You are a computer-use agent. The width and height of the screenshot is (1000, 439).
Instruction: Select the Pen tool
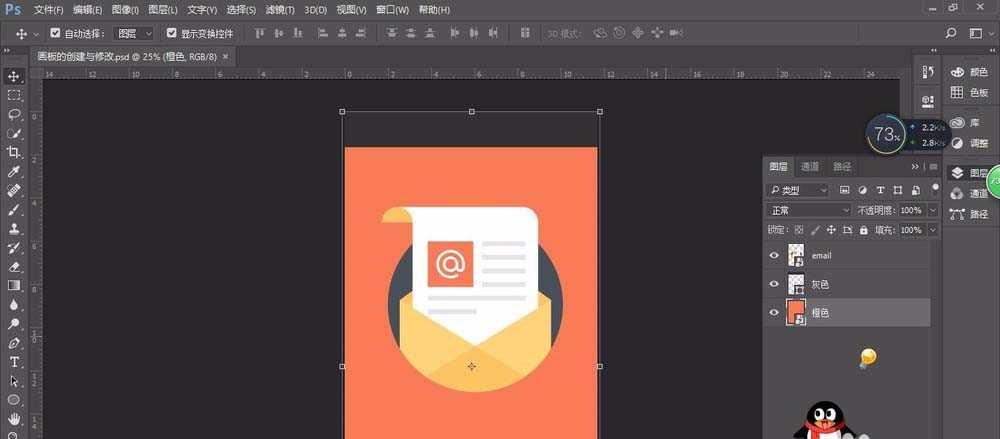pyautogui.click(x=13, y=343)
